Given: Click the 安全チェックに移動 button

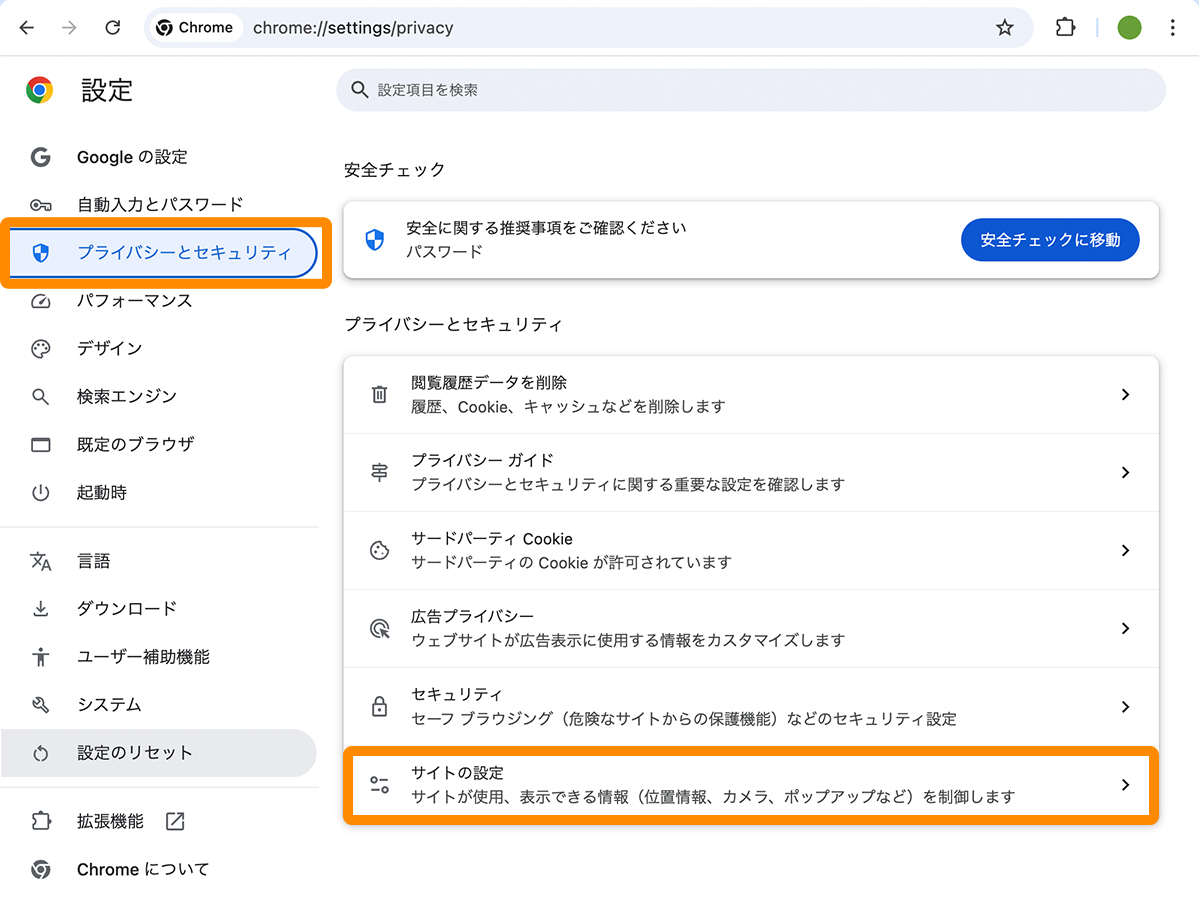Looking at the screenshot, I should coord(1050,239).
